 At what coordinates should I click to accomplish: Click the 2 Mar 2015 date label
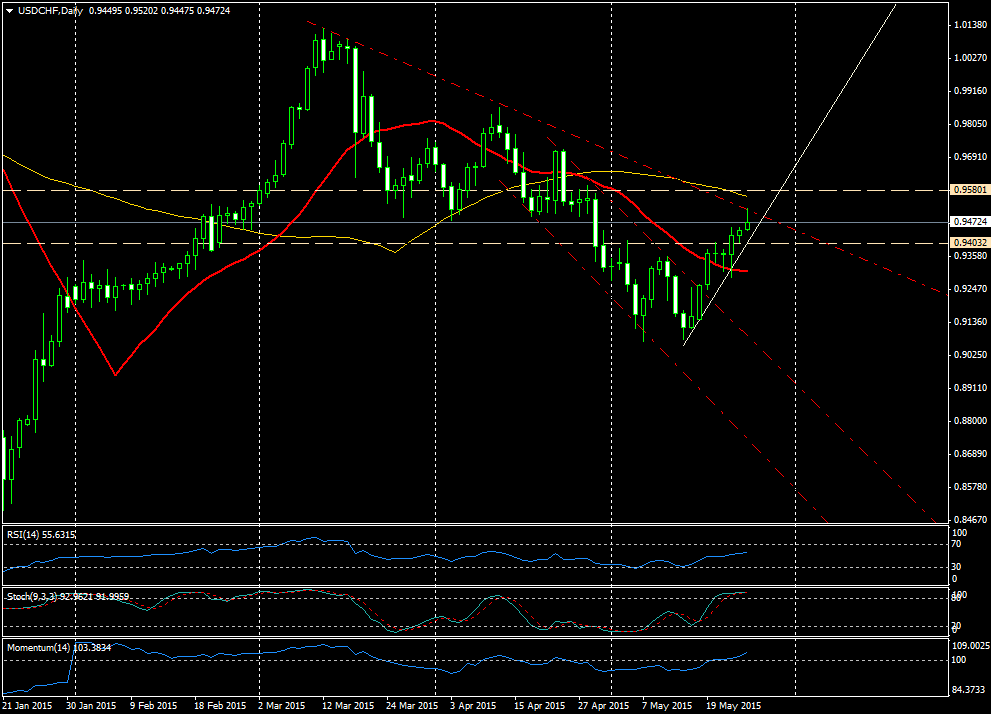[x=283, y=705]
